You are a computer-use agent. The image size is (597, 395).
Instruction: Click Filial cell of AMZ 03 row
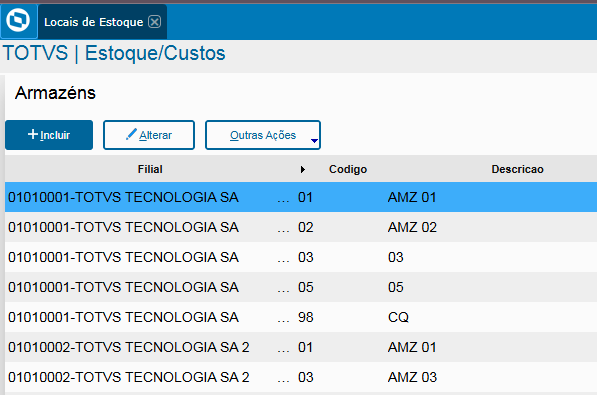coord(129,377)
